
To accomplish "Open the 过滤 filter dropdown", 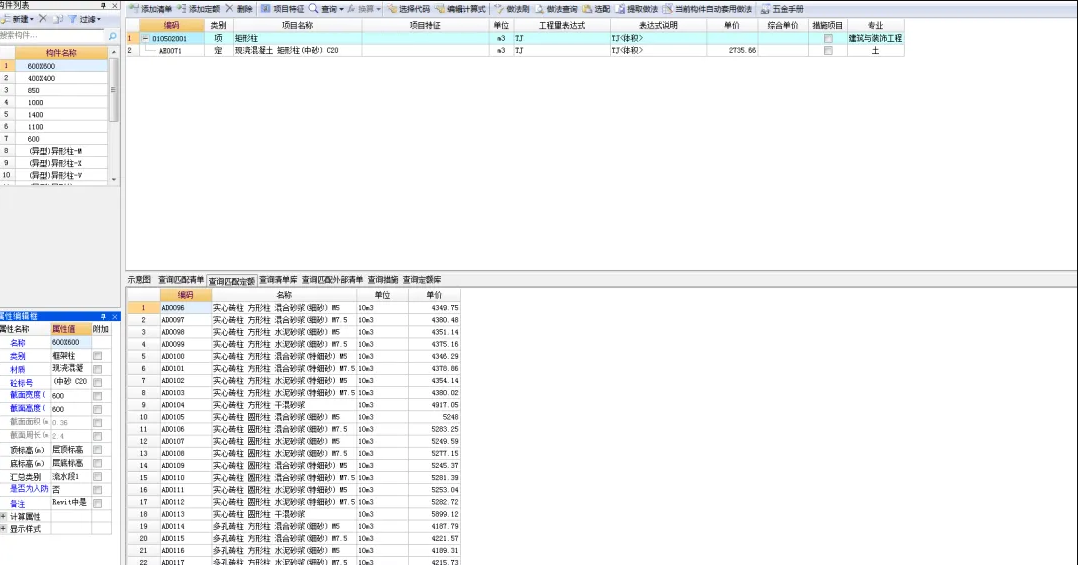I will [x=84, y=19].
